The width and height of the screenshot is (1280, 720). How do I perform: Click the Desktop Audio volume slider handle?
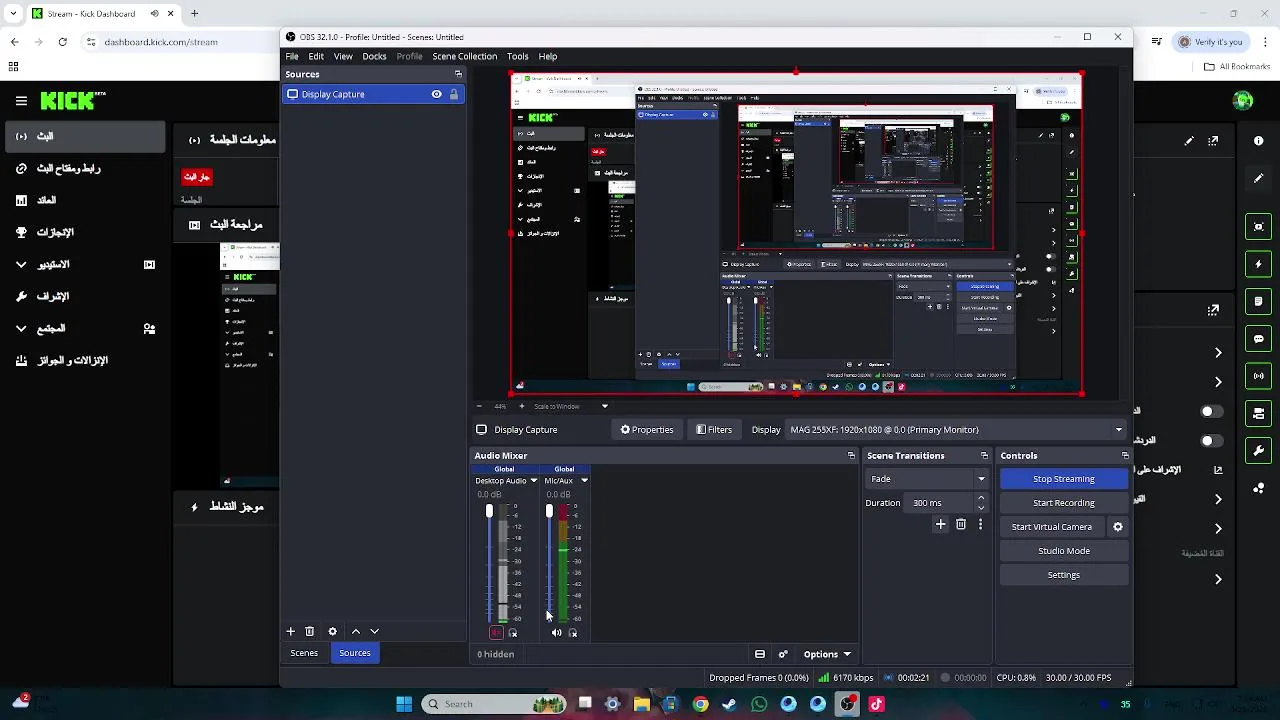pos(489,511)
